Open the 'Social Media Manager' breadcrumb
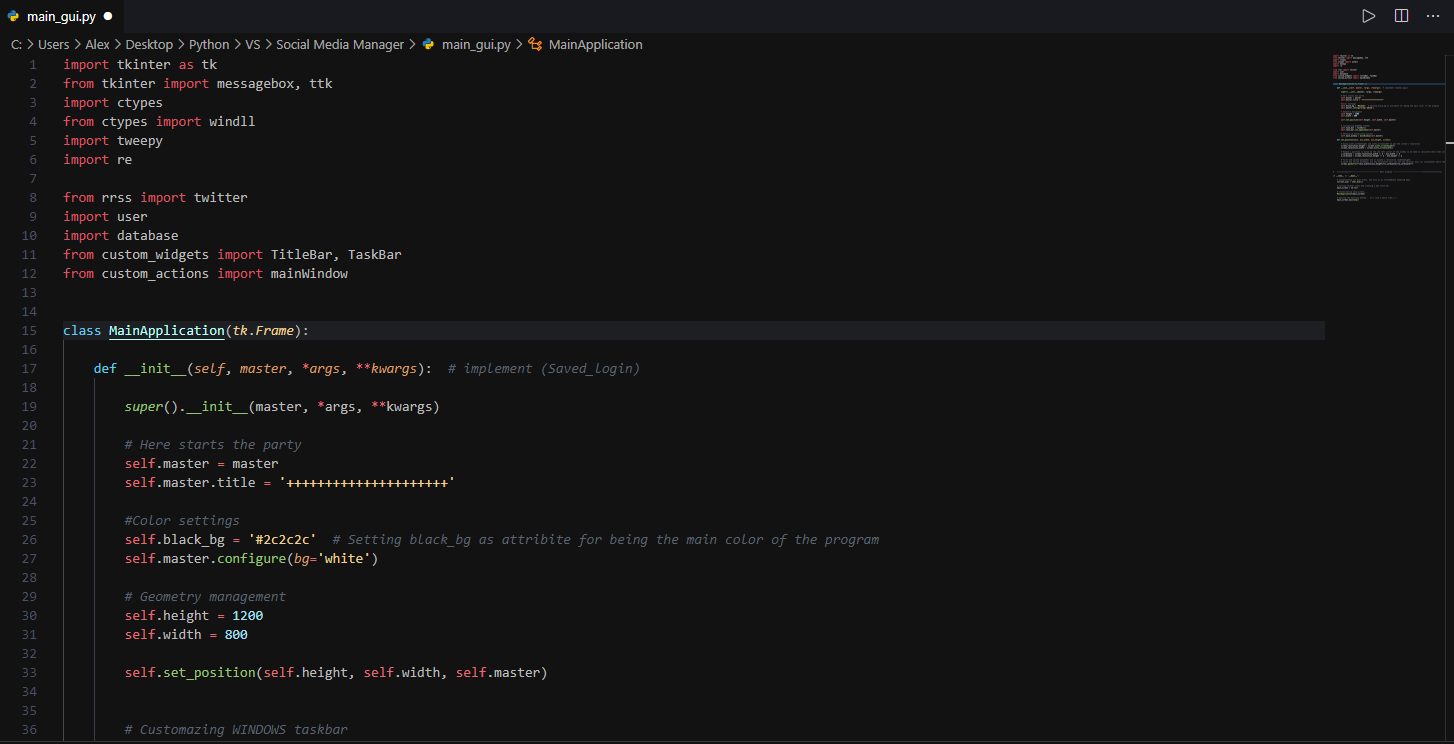Image resolution: width=1454 pixels, height=744 pixels. coord(340,45)
